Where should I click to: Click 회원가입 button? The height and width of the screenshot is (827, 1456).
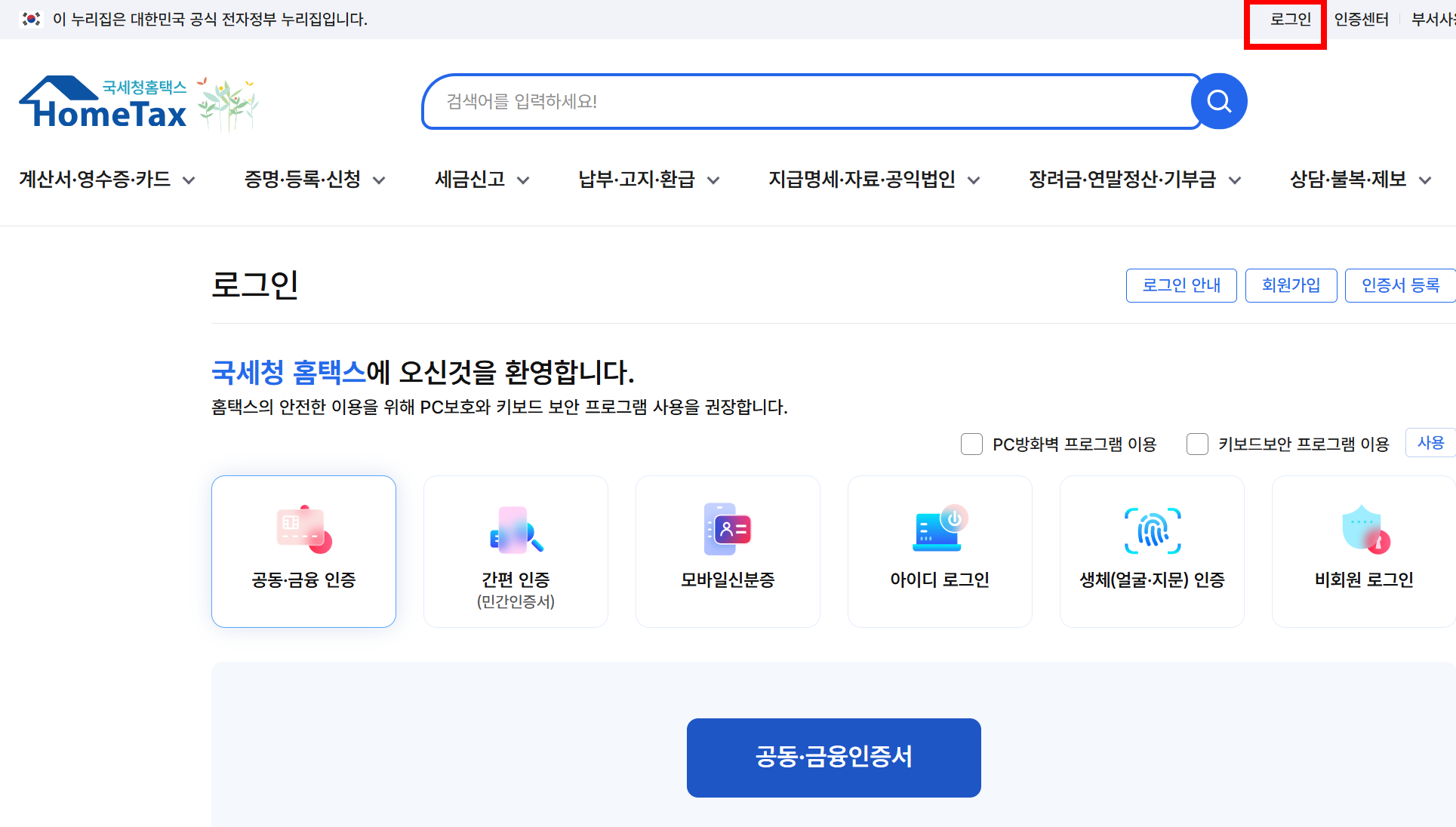coord(1291,285)
